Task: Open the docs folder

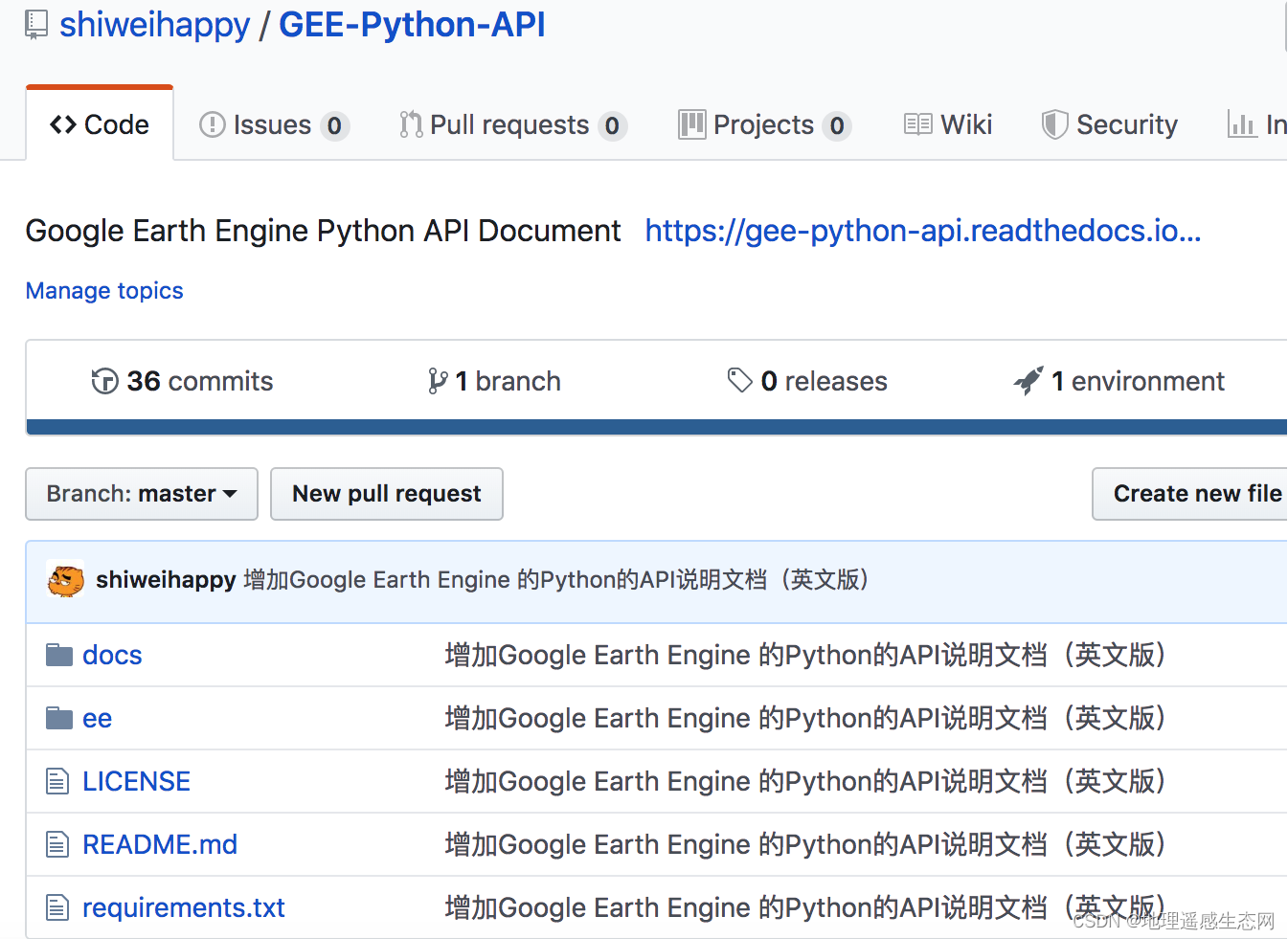Action: pos(112,656)
